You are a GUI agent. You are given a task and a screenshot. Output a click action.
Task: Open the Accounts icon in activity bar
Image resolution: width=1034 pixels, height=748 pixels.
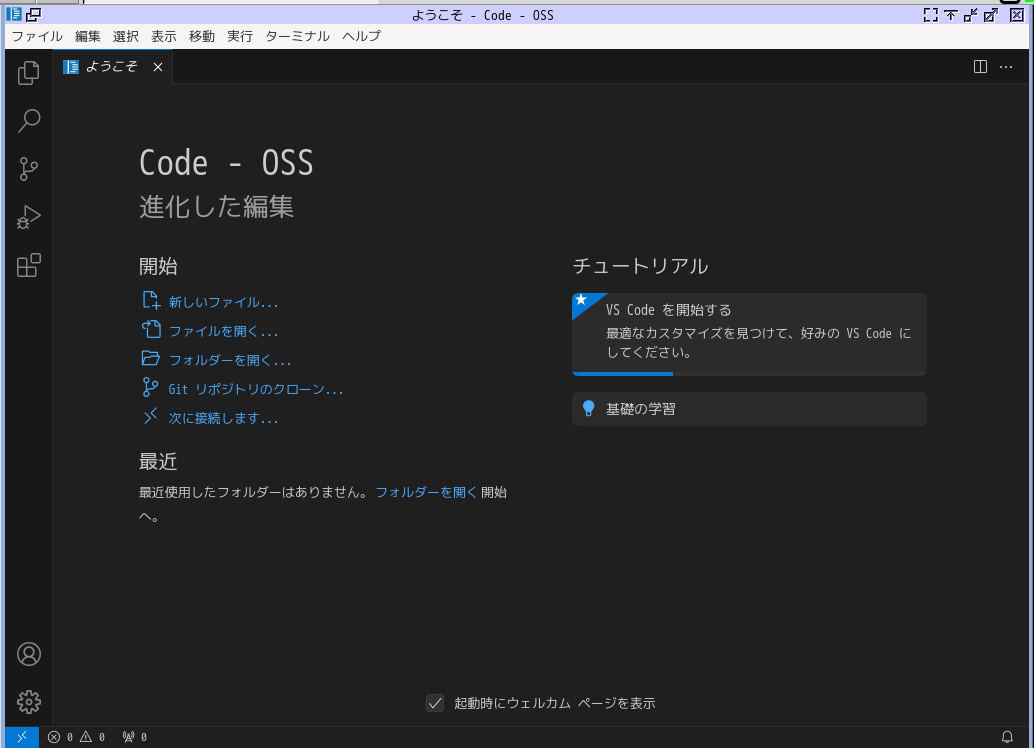tap(28, 654)
